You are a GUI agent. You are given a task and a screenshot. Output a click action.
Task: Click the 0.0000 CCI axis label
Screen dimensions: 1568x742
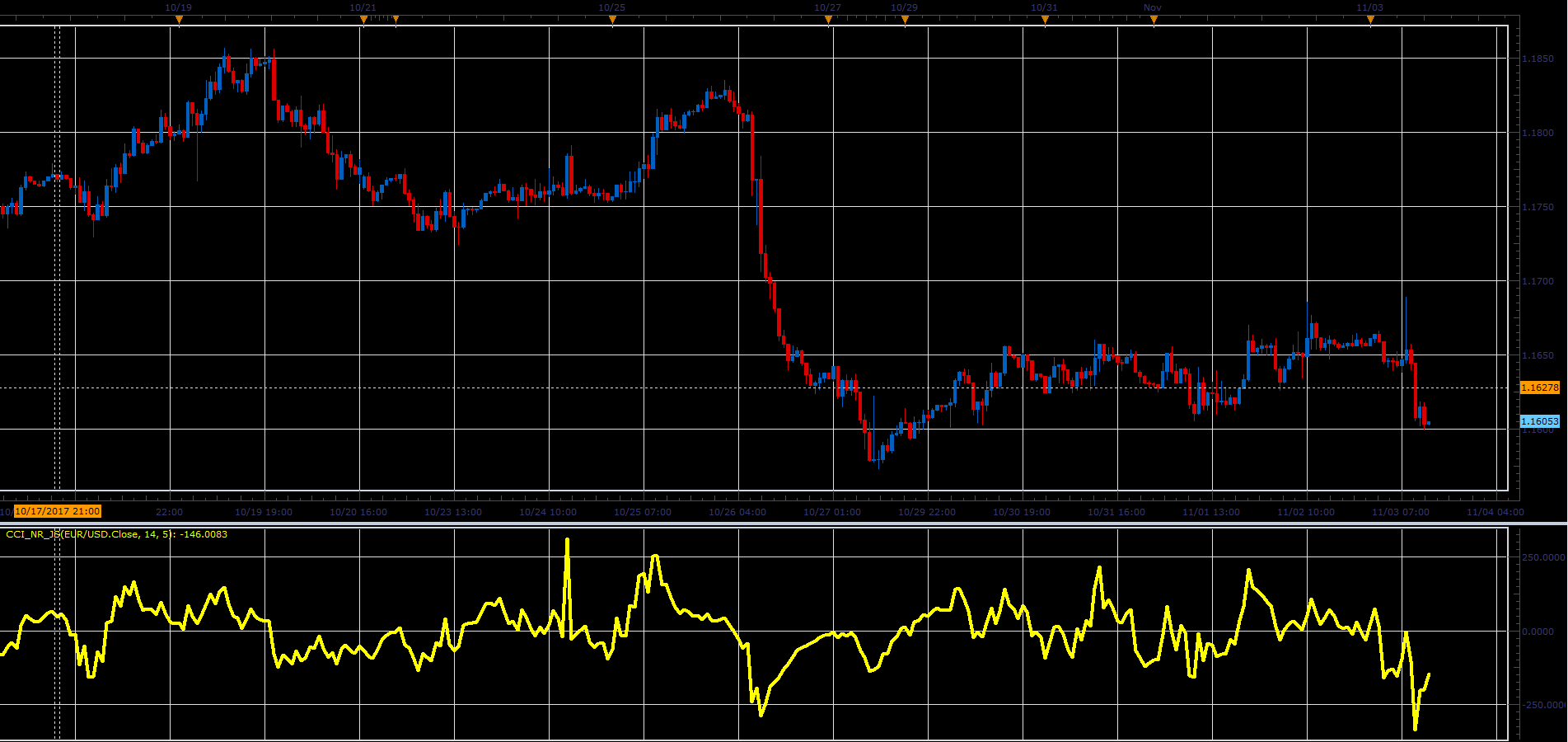(1538, 632)
